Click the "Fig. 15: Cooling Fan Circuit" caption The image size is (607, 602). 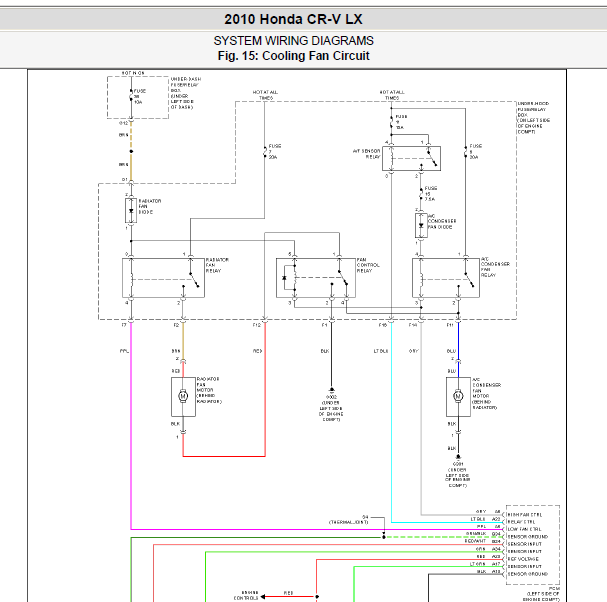click(293, 56)
